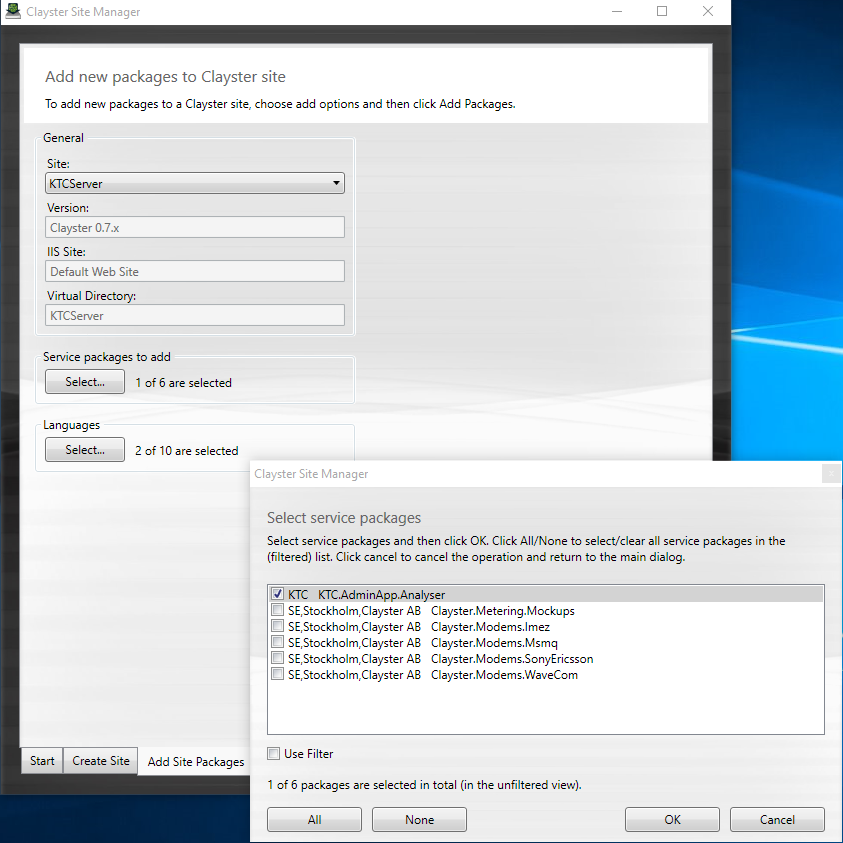843x843 pixels.
Task: Click the 'Select service packages' dialog heading
Action: 344,518
